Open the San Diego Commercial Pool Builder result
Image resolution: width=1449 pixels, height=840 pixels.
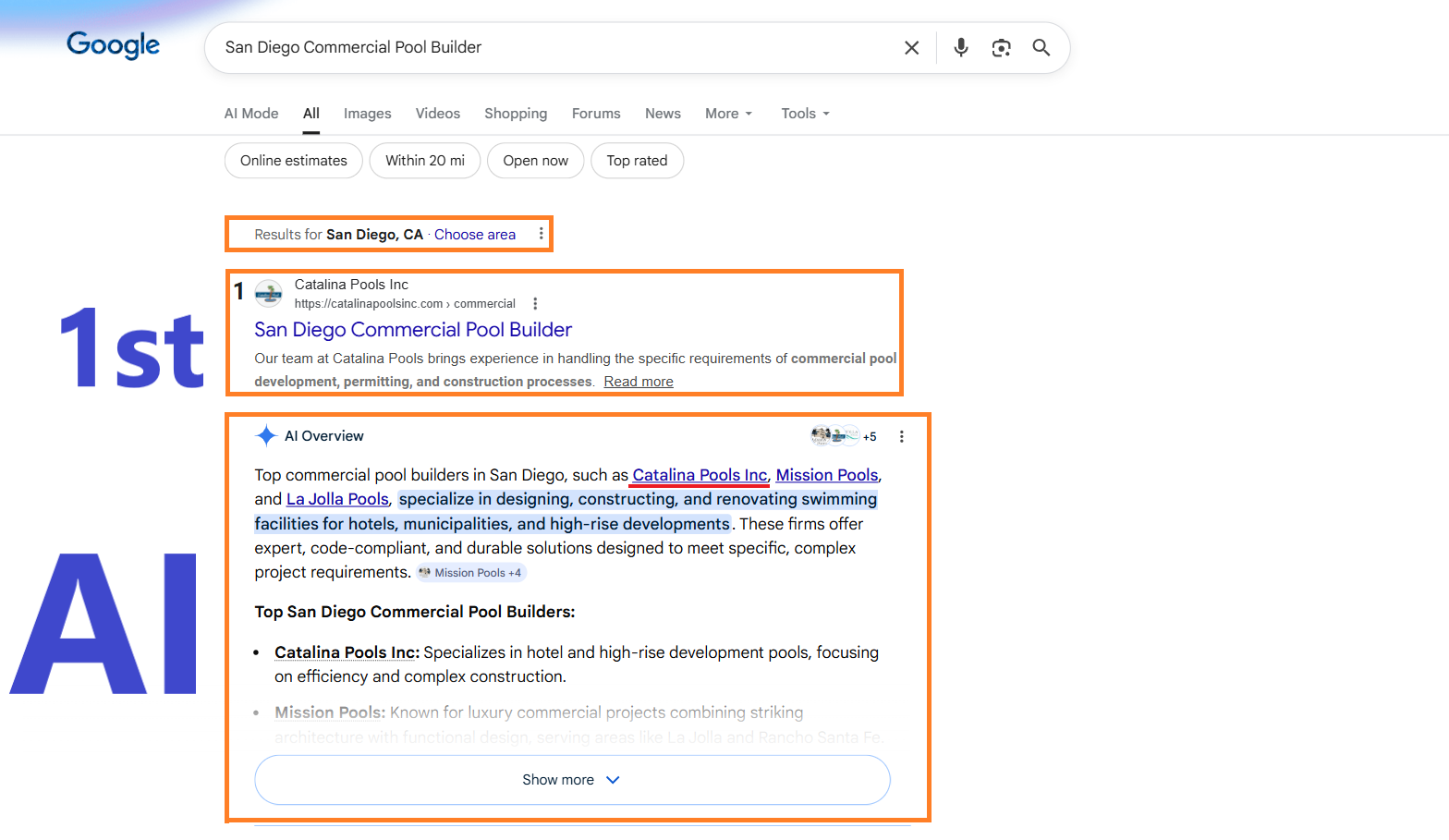413,330
